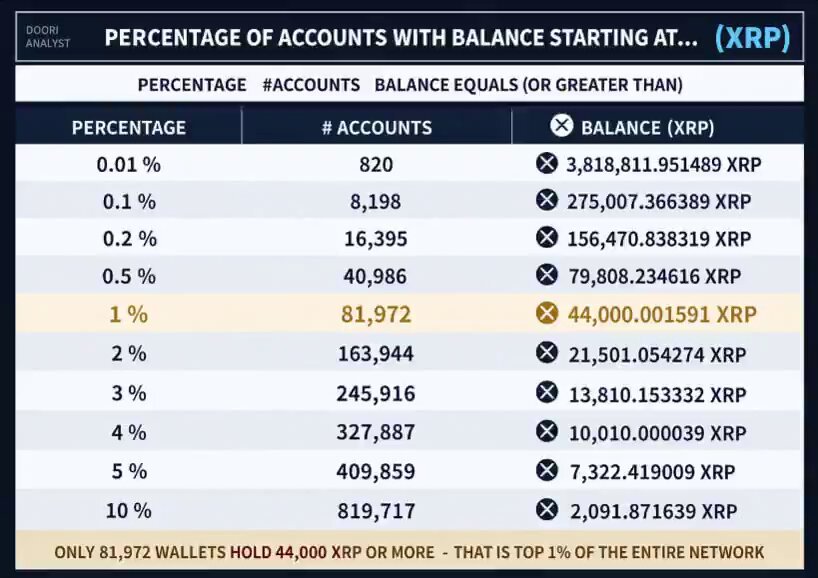Select the 44,000.001591 XRP balance value
The width and height of the screenshot is (818, 578).
(x=662, y=314)
